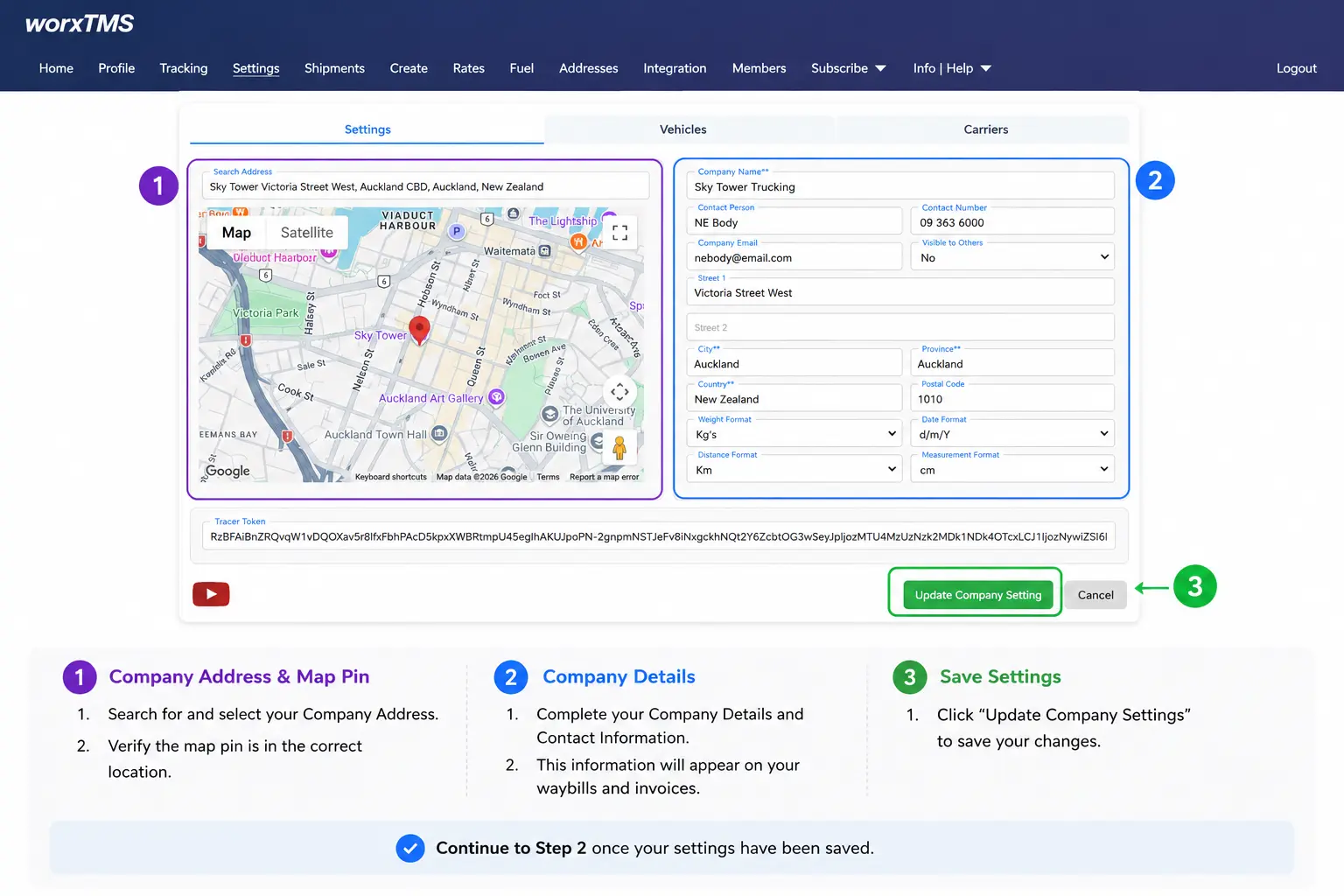Click the Company Email field
Image resolution: width=1344 pixels, height=896 pixels.
tap(794, 257)
